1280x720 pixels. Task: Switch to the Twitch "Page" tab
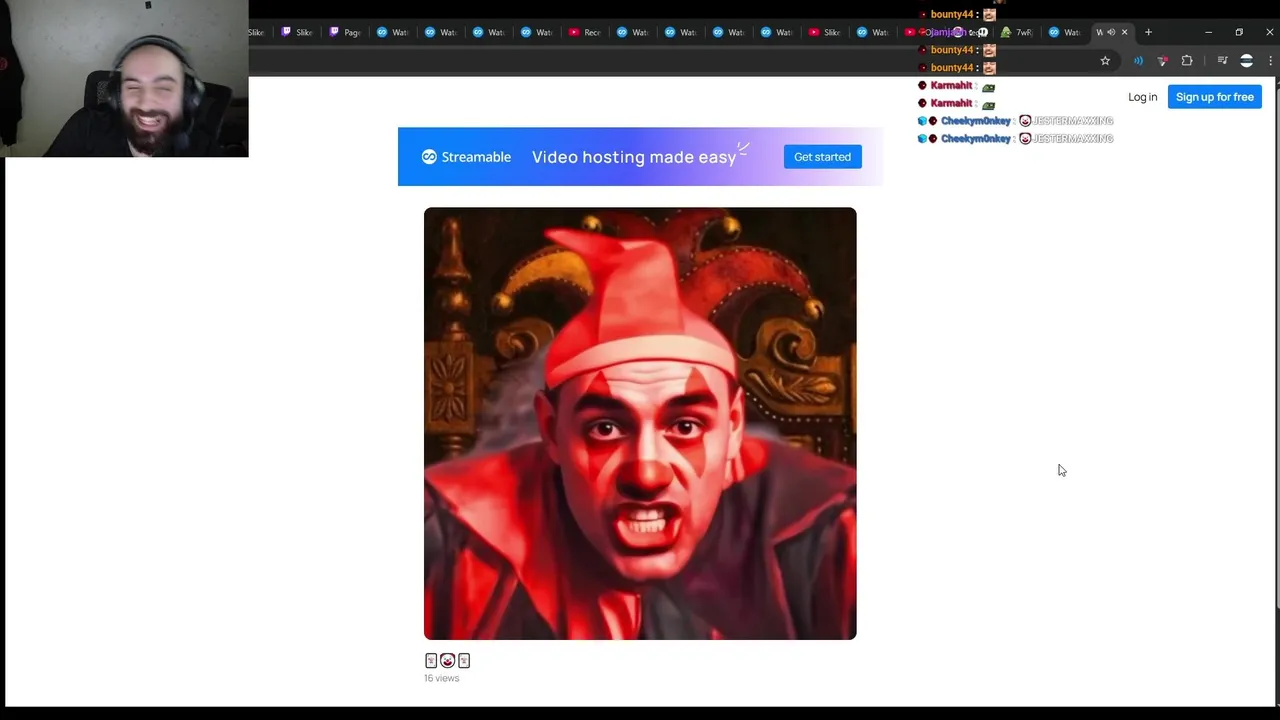(346, 32)
